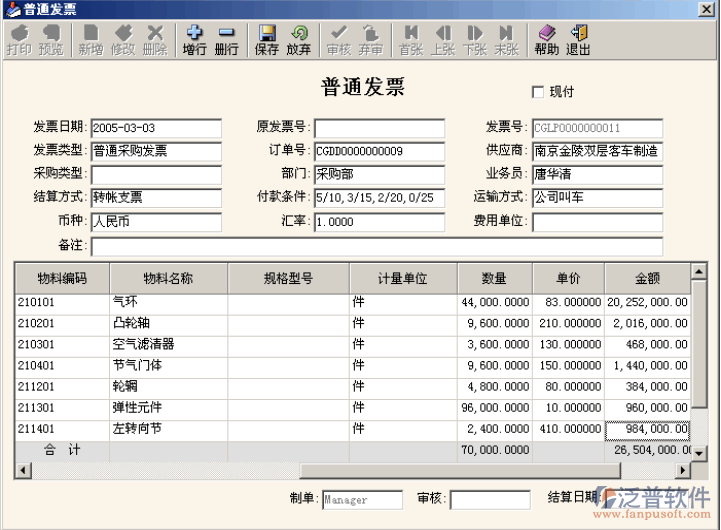
Task: Click the 放弃 (discard) toolbar icon
Action: pos(298,40)
